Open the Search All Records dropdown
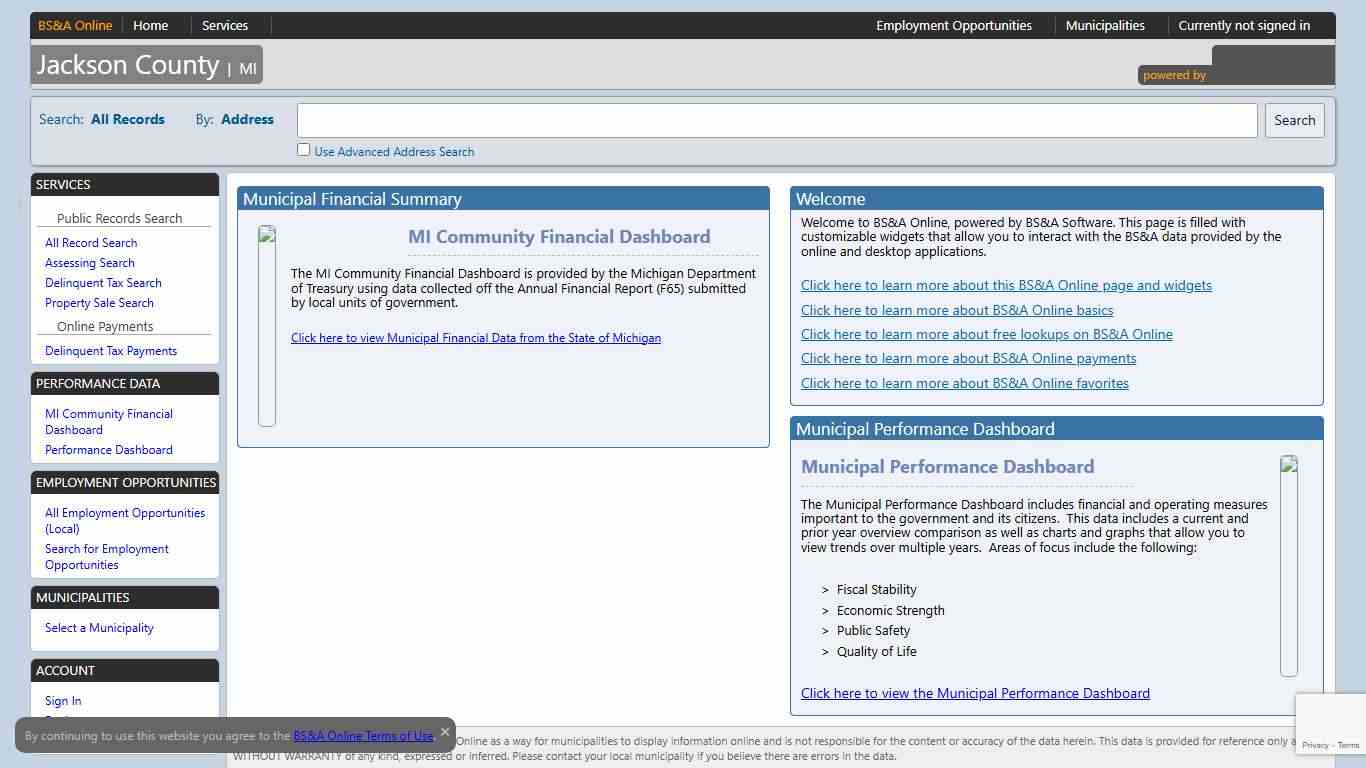Image resolution: width=1366 pixels, height=768 pixels. (x=127, y=119)
